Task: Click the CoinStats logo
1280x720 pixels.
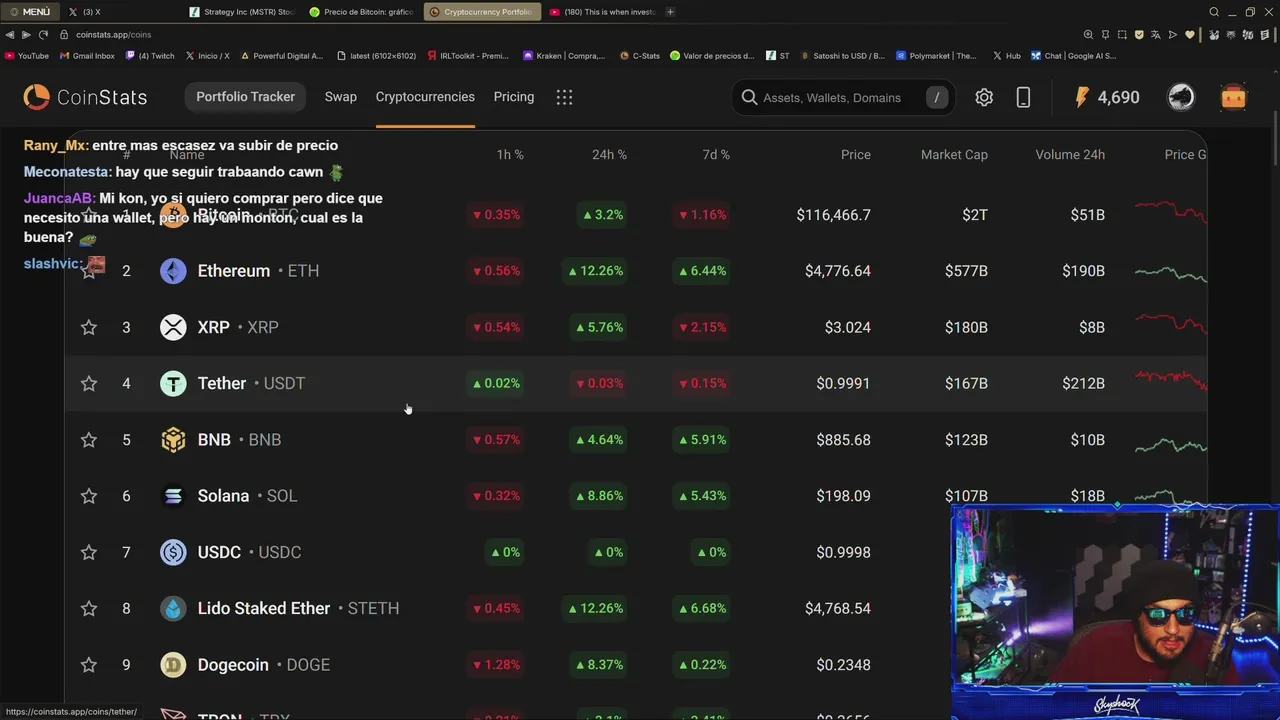Action: 86,97
